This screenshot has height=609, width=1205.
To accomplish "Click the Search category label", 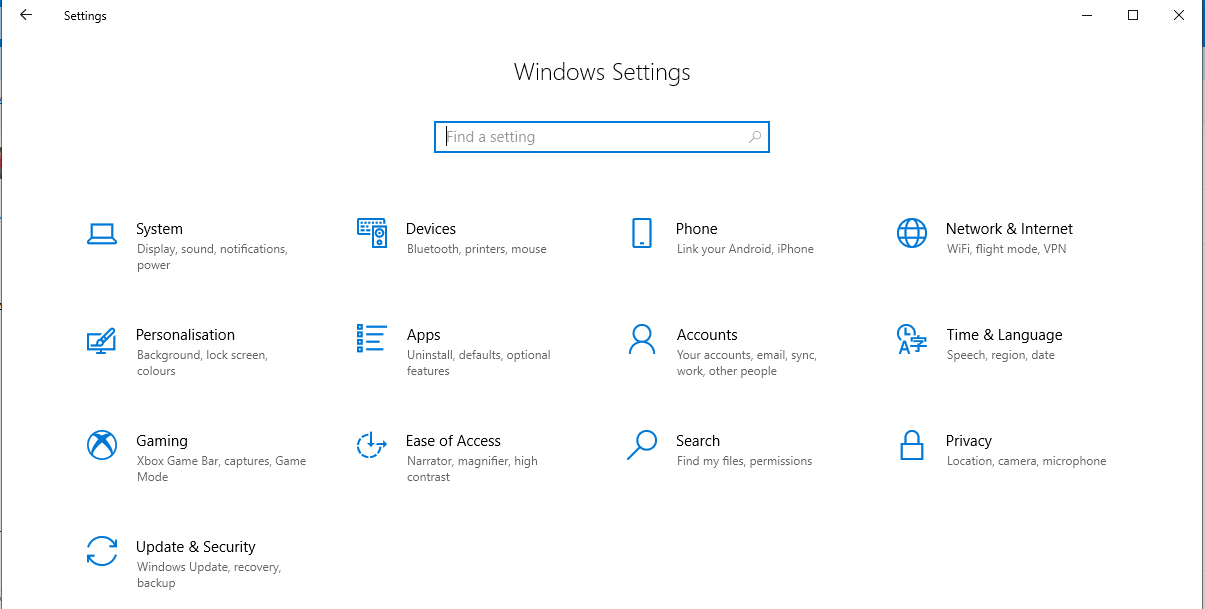I will (698, 441).
